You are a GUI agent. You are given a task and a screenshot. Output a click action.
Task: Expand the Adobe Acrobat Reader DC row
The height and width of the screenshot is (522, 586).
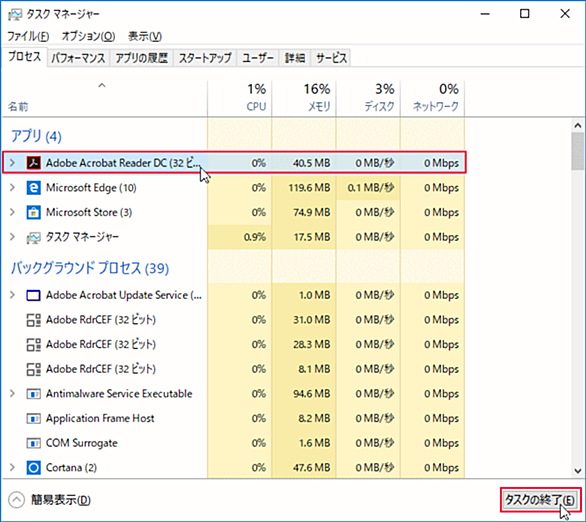pos(12,163)
